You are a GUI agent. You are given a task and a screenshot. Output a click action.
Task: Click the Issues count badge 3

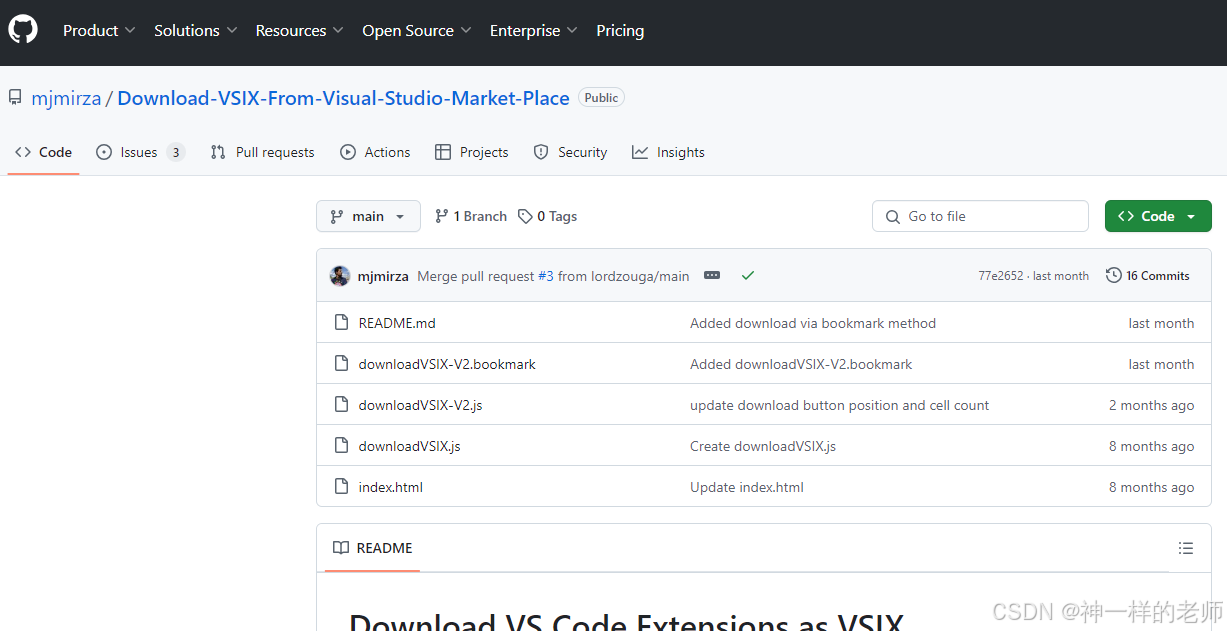176,152
